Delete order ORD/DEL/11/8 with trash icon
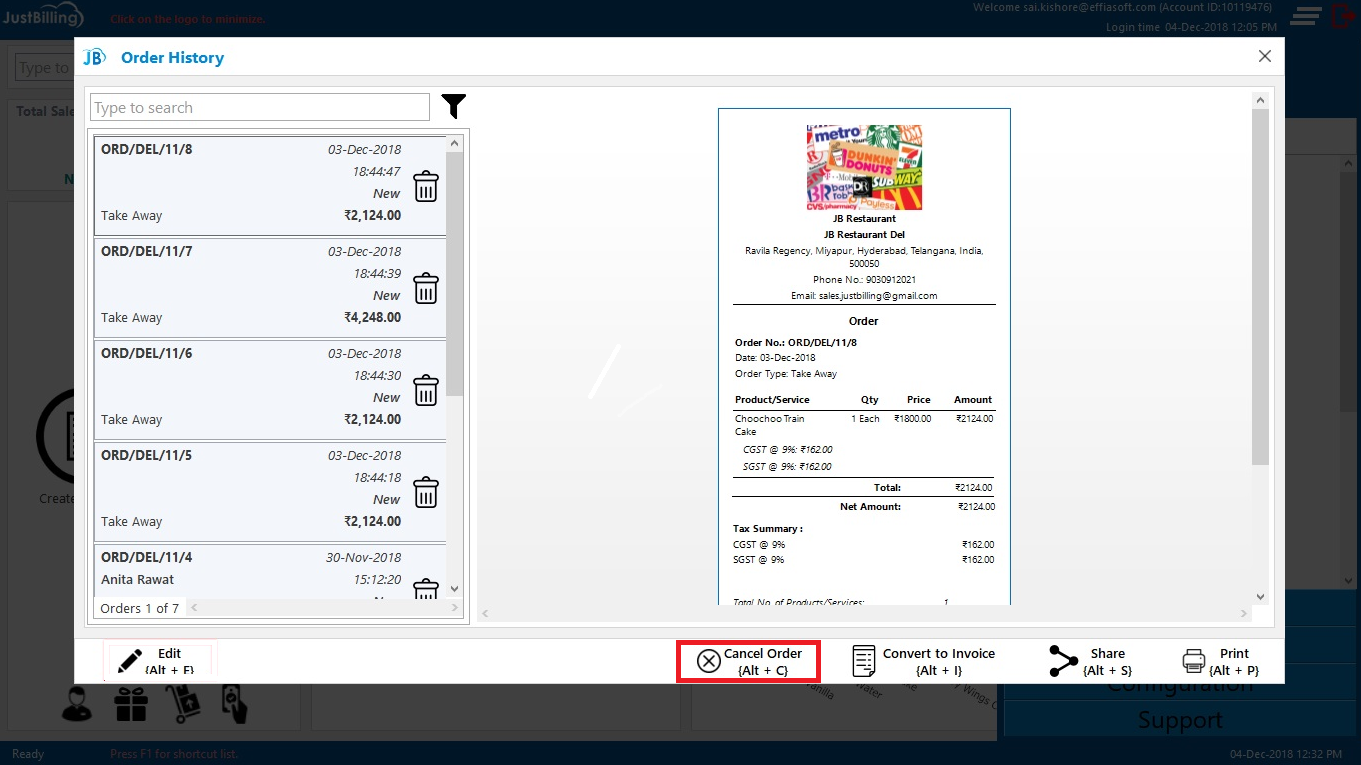 (426, 186)
